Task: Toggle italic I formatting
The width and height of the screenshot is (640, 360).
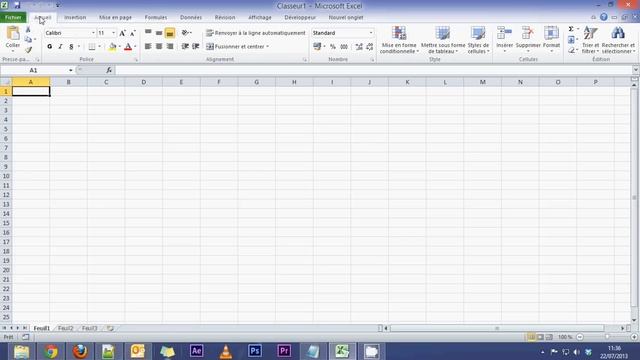Action: point(60,47)
